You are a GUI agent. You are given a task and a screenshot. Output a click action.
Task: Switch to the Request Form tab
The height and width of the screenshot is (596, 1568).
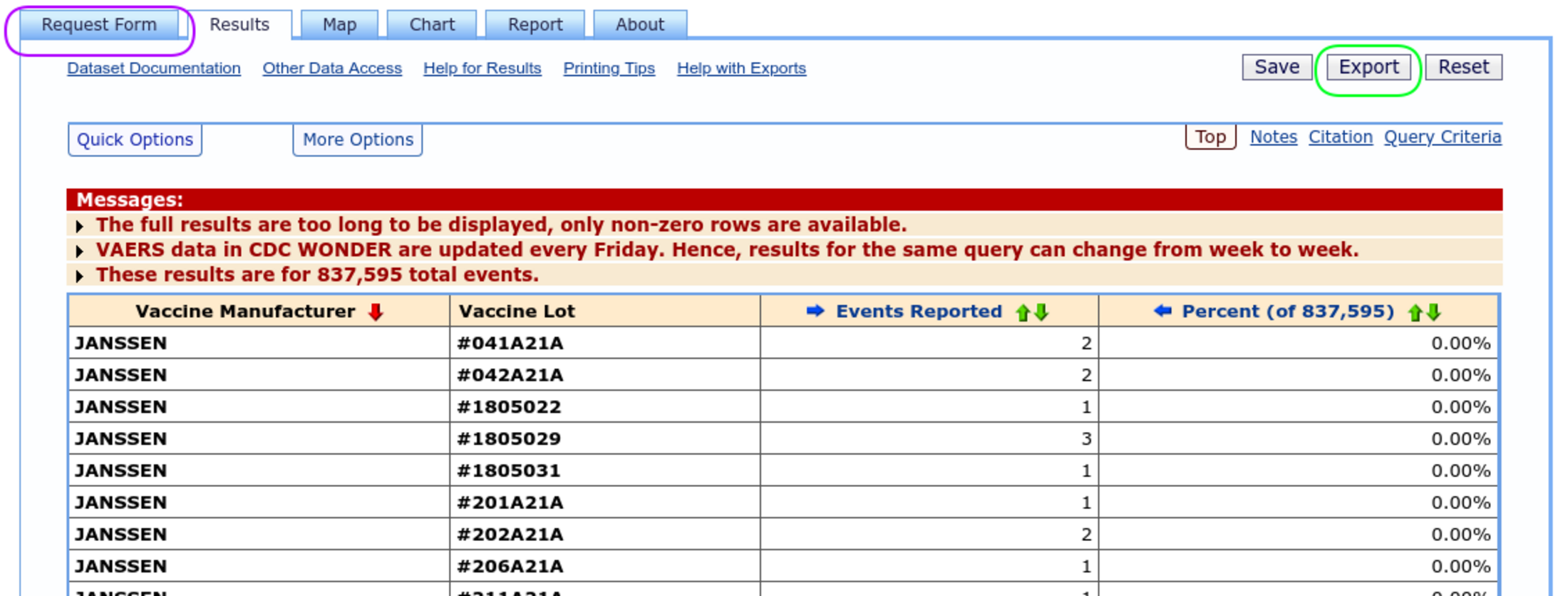coord(99,25)
